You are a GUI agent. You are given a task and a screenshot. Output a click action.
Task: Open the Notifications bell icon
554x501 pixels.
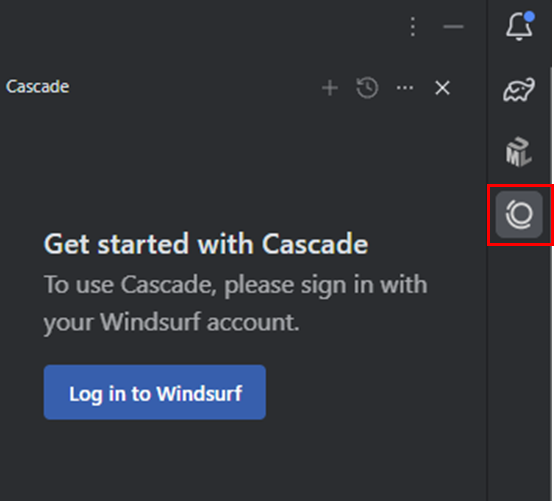[x=519, y=26]
